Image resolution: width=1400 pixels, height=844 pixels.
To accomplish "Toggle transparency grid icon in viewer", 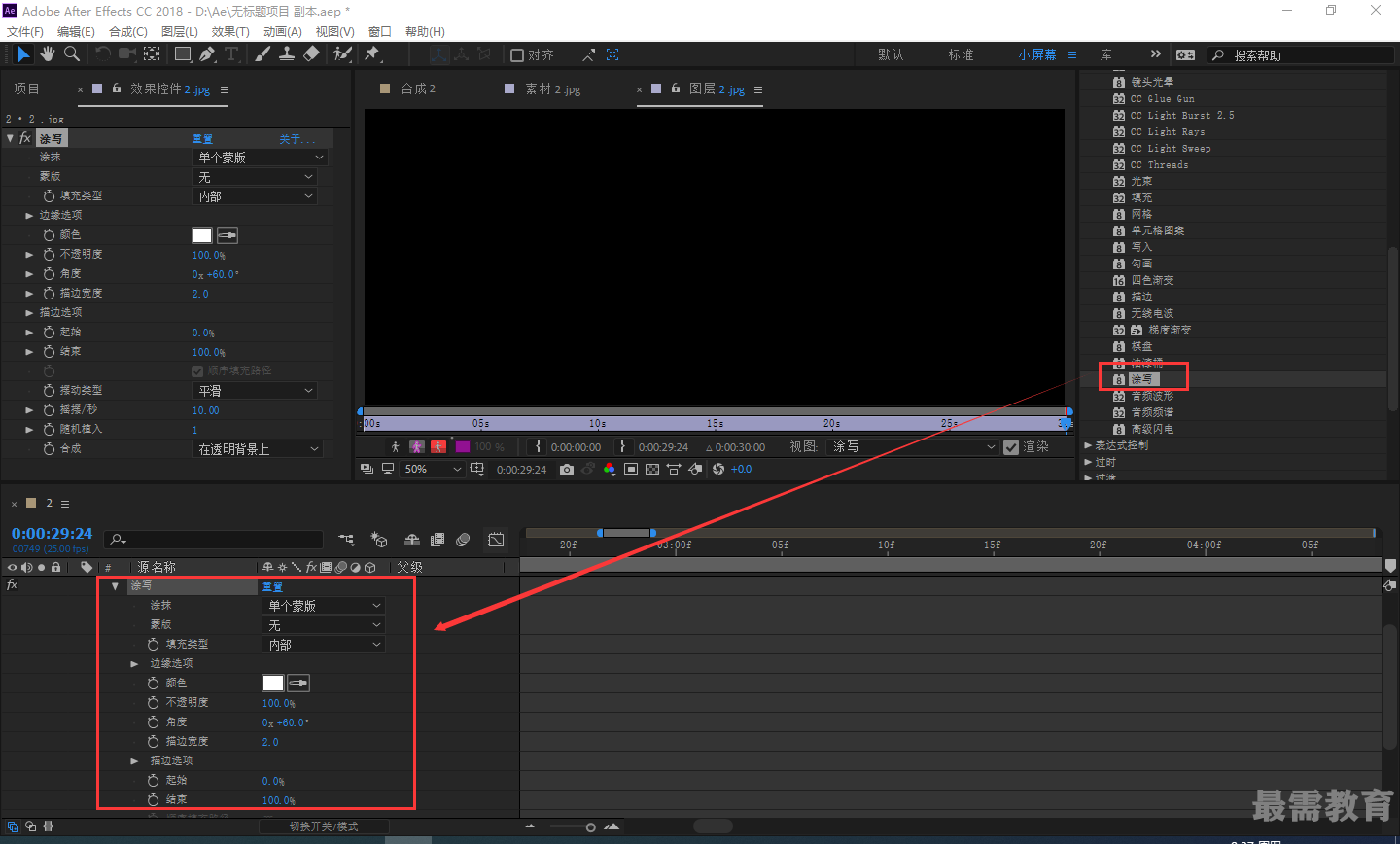I will point(652,469).
